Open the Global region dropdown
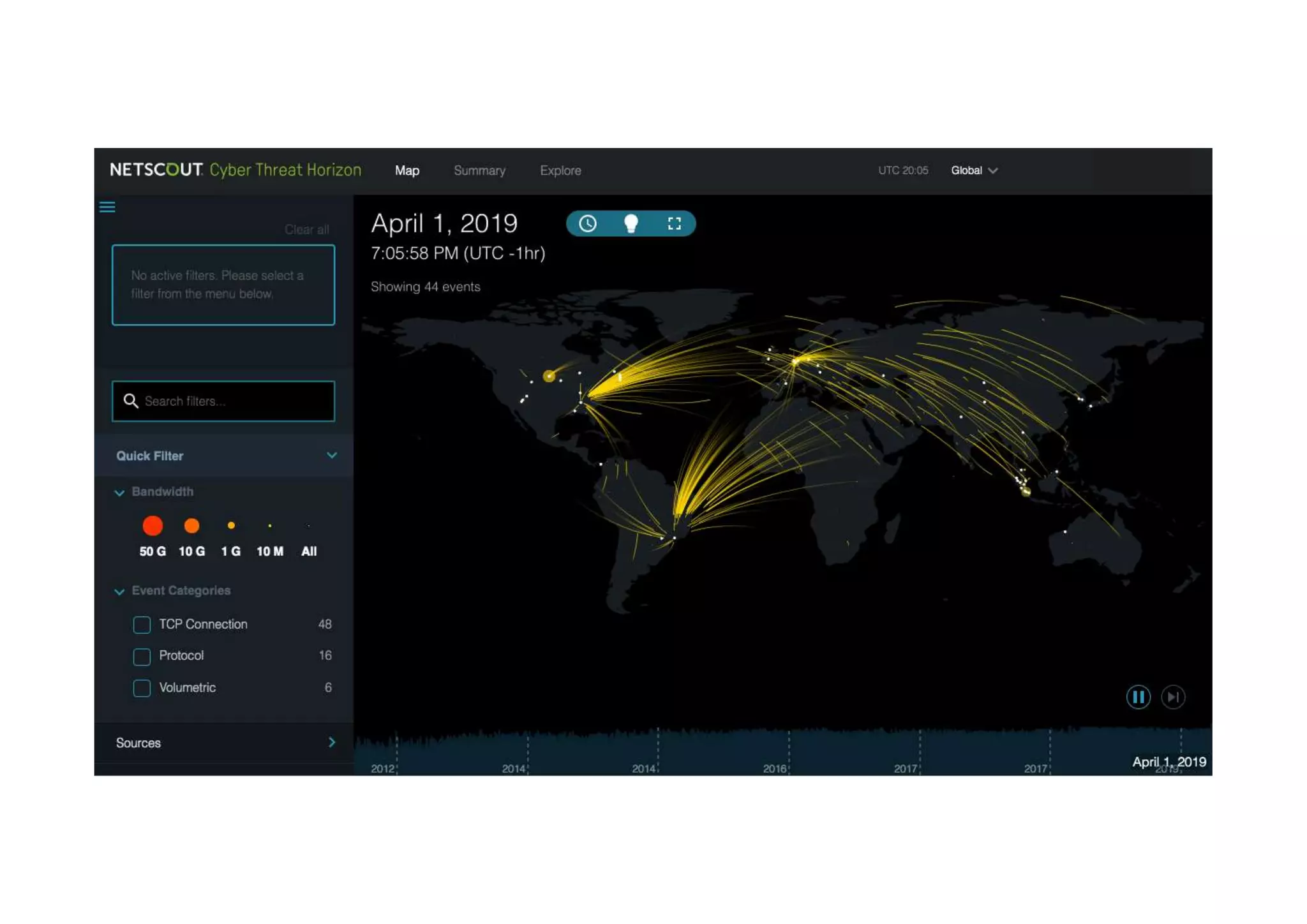 pyautogui.click(x=974, y=170)
